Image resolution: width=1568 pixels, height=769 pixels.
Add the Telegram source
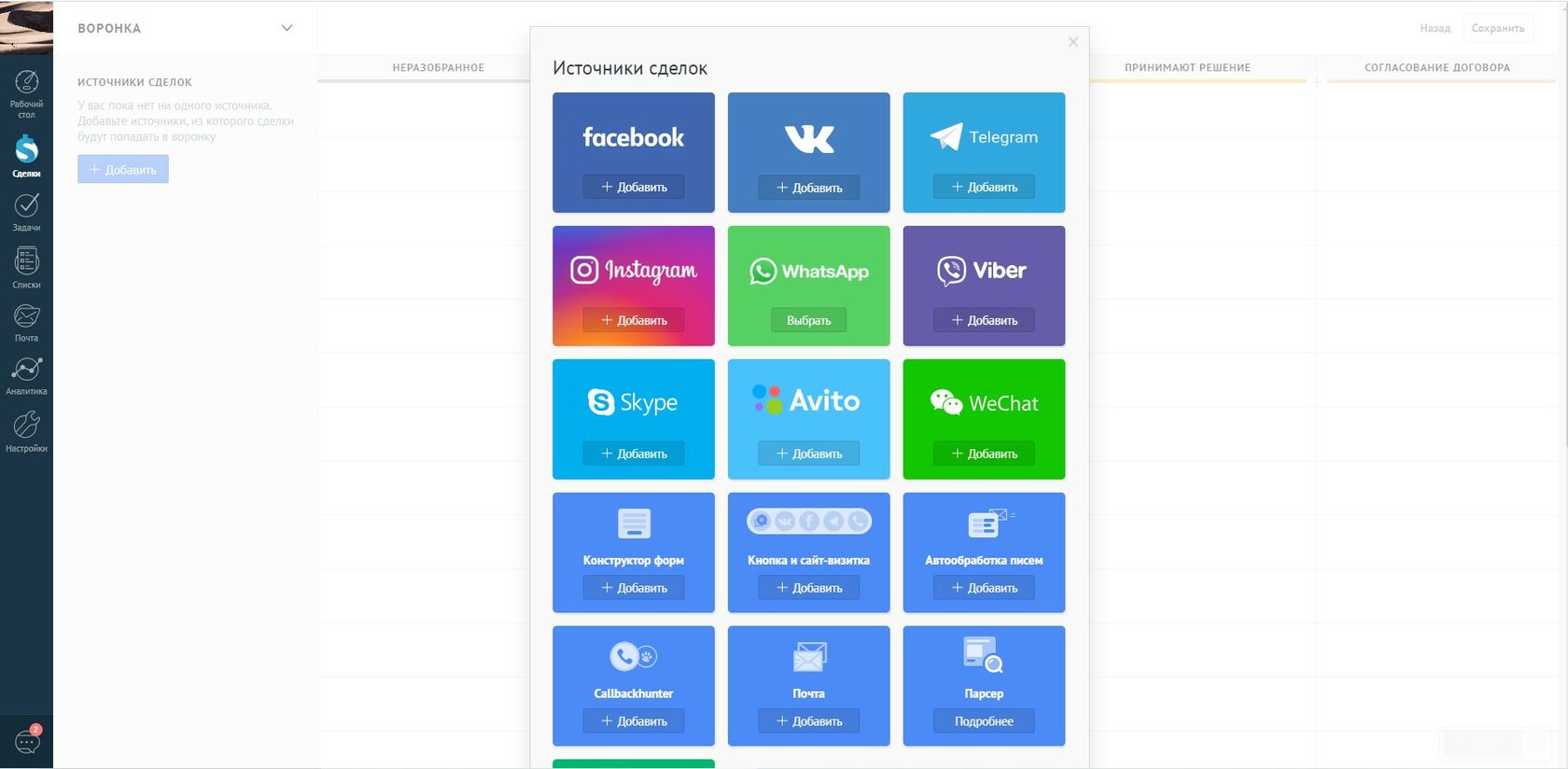click(x=984, y=187)
